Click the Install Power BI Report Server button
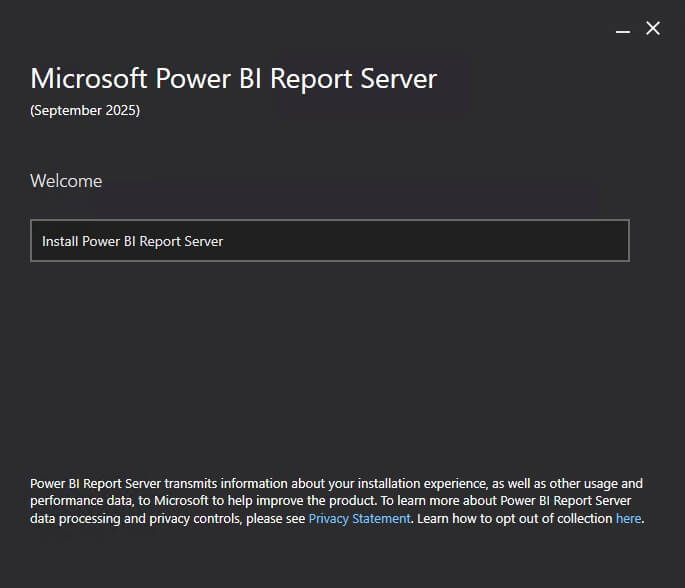The height and width of the screenshot is (588, 685). [330, 241]
